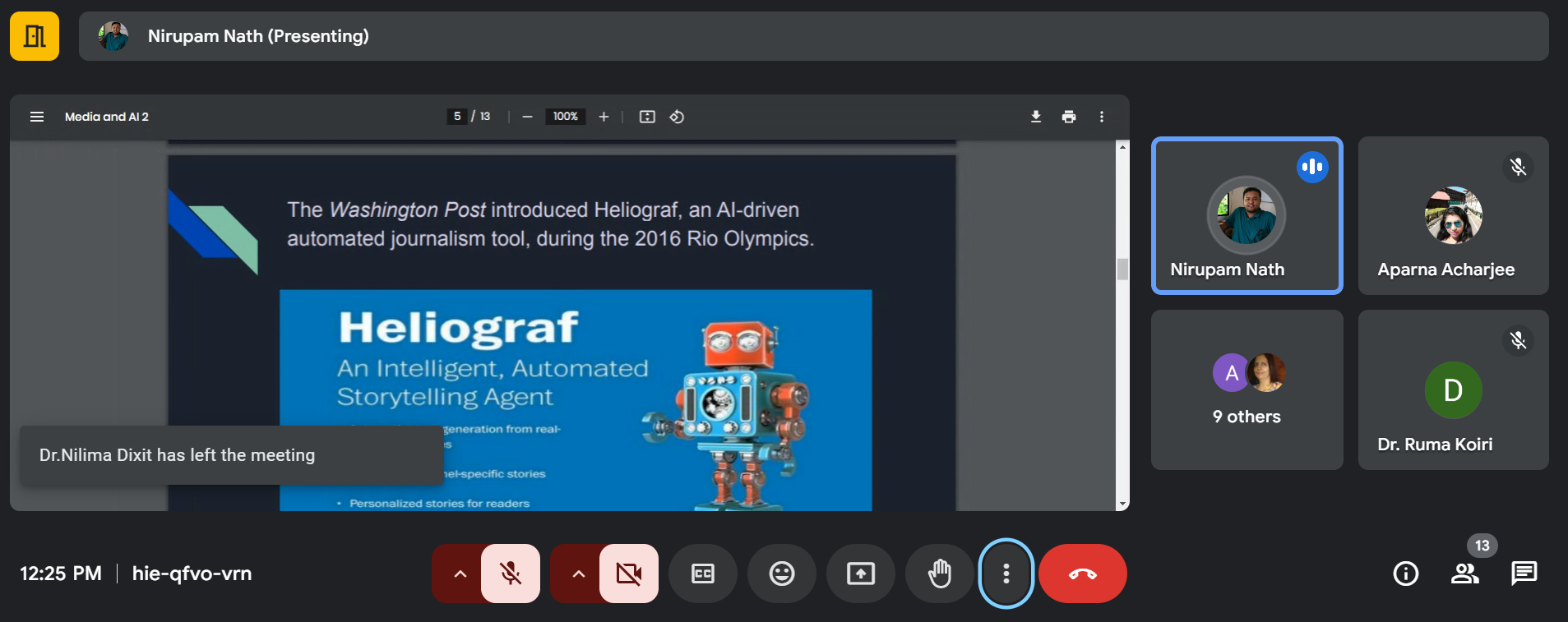Click the fit to page icon

pyautogui.click(x=647, y=117)
